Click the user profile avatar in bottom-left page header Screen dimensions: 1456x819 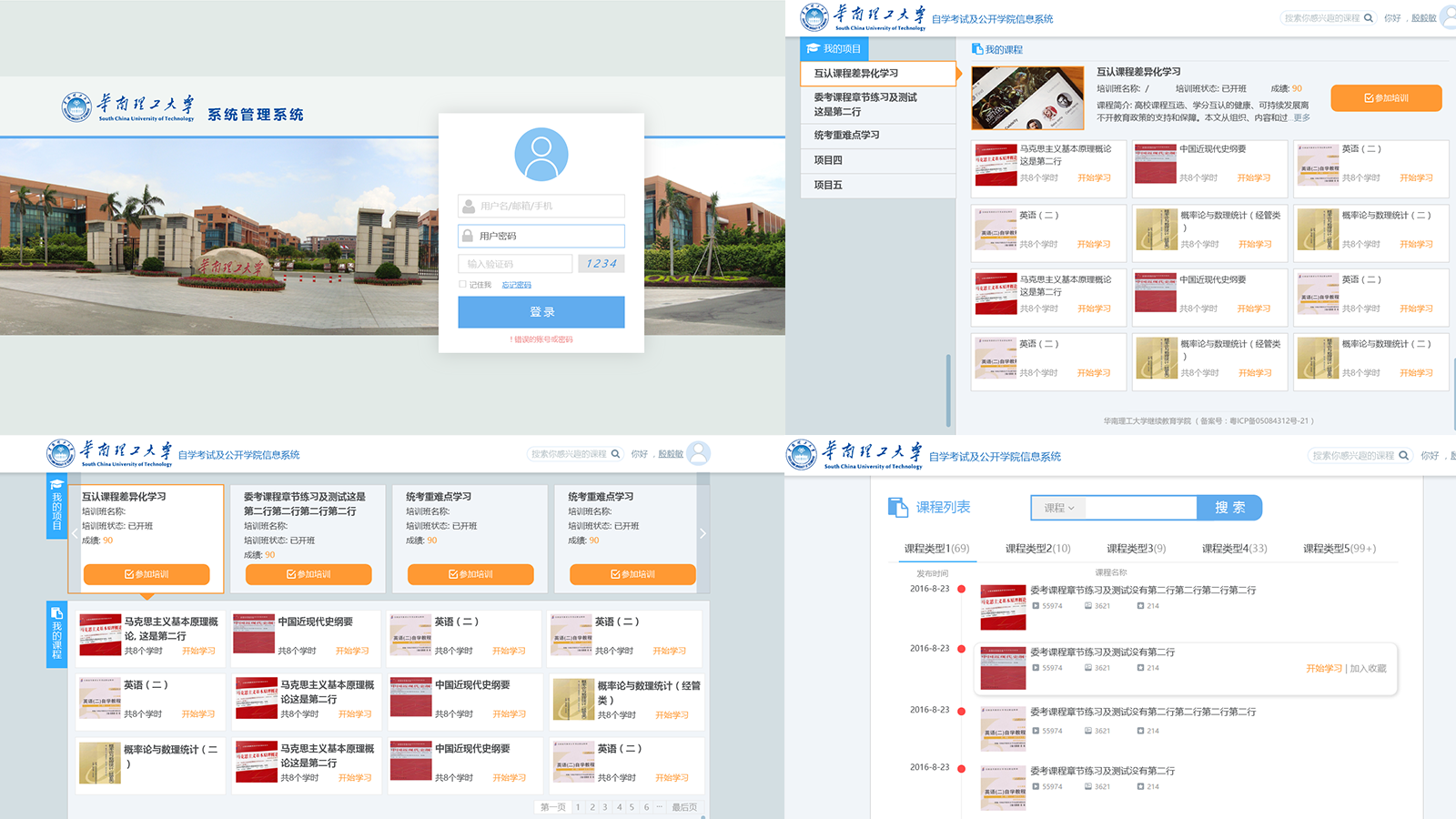698,453
